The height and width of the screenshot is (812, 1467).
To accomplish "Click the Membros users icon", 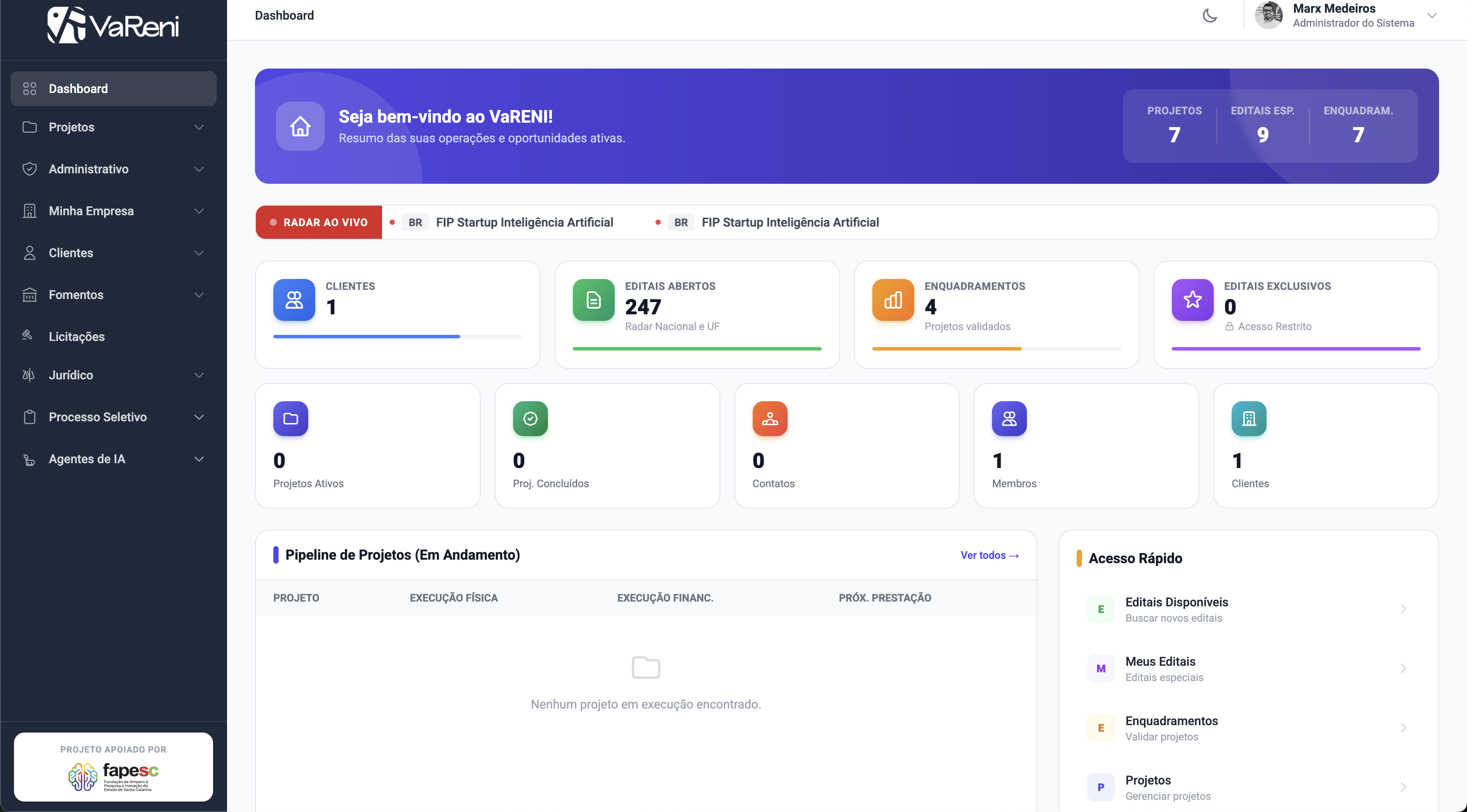I will pyautogui.click(x=1009, y=419).
